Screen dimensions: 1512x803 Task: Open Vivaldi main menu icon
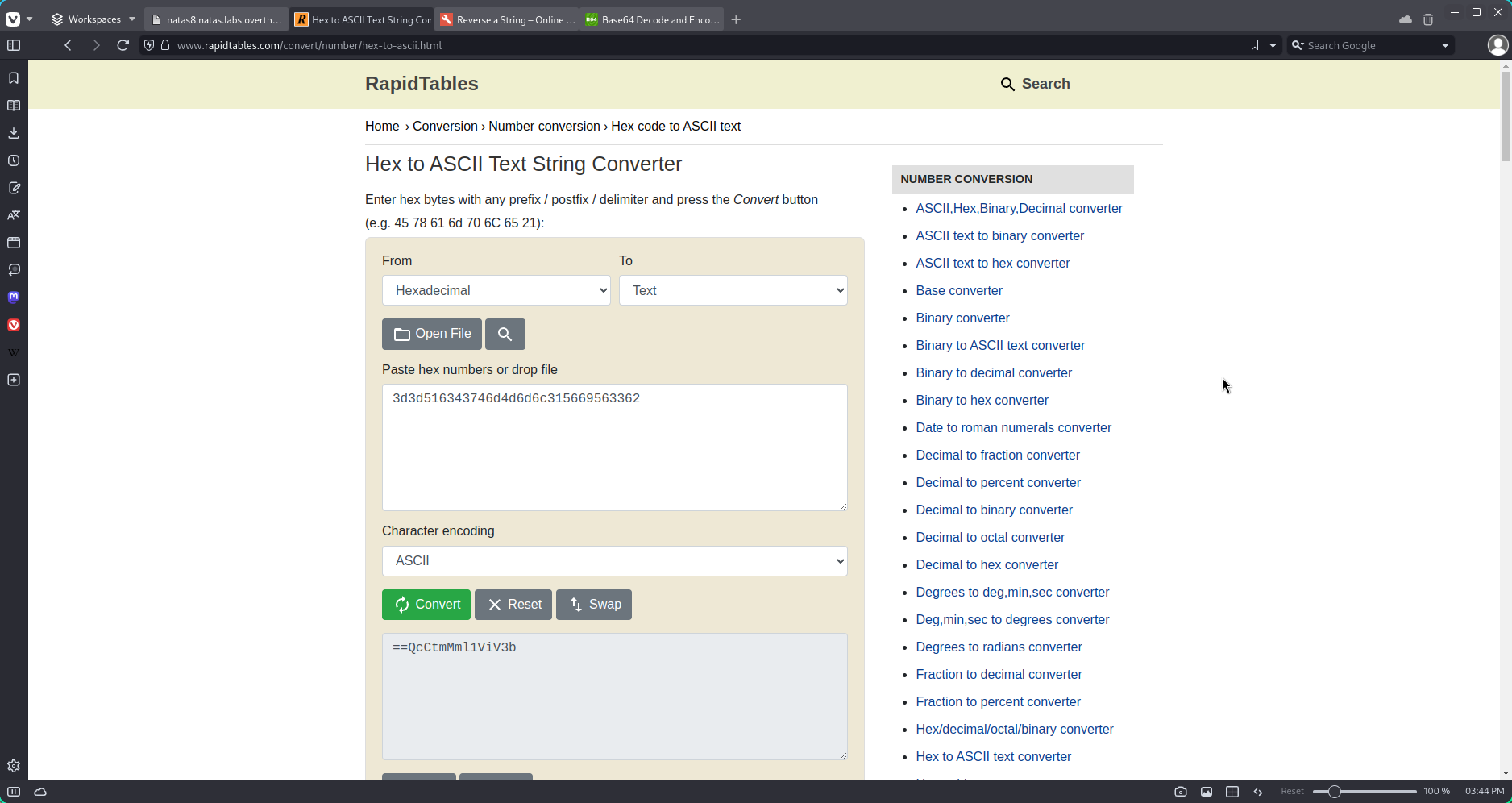pos(13,19)
